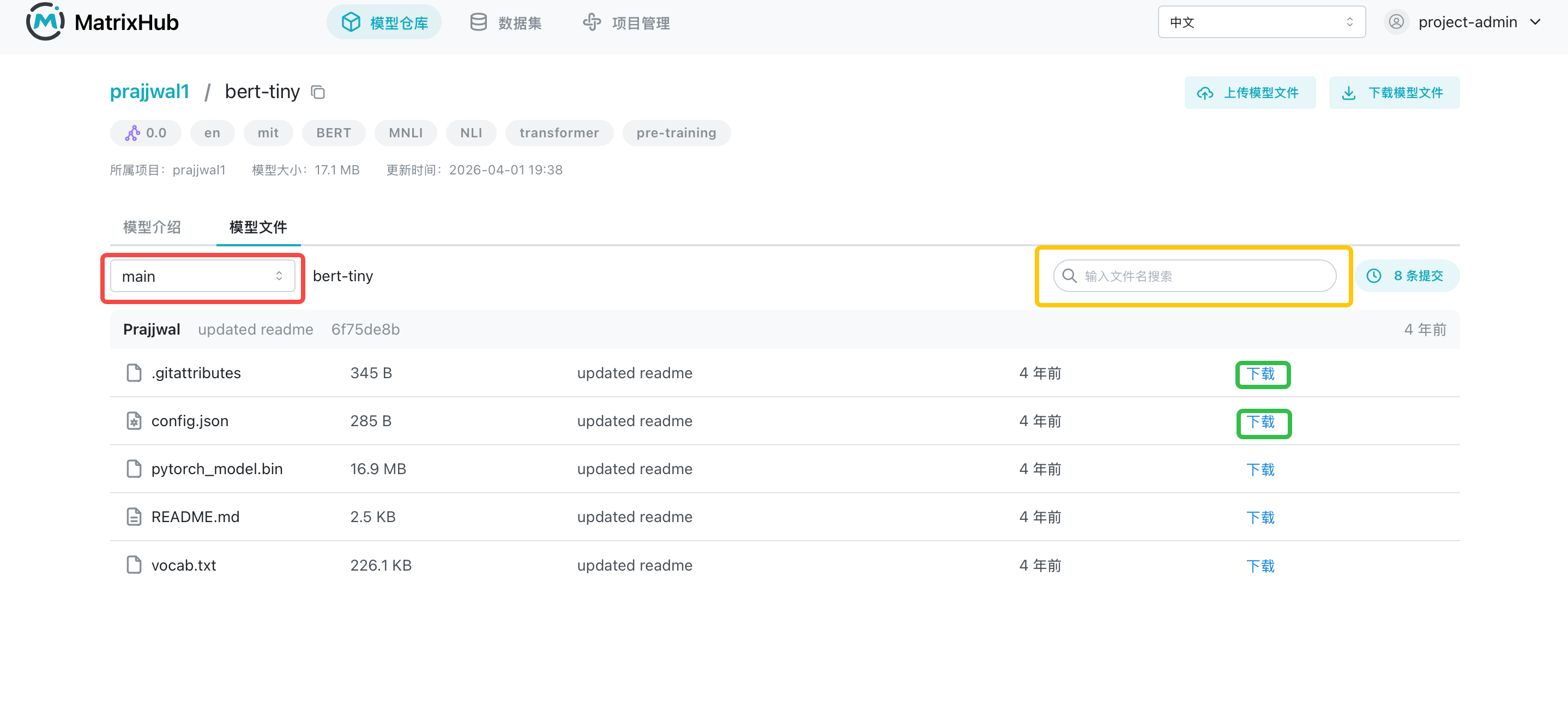Image resolution: width=1568 pixels, height=727 pixels.
Task: Click the project-admin user avatar icon
Action: pyautogui.click(x=1396, y=22)
